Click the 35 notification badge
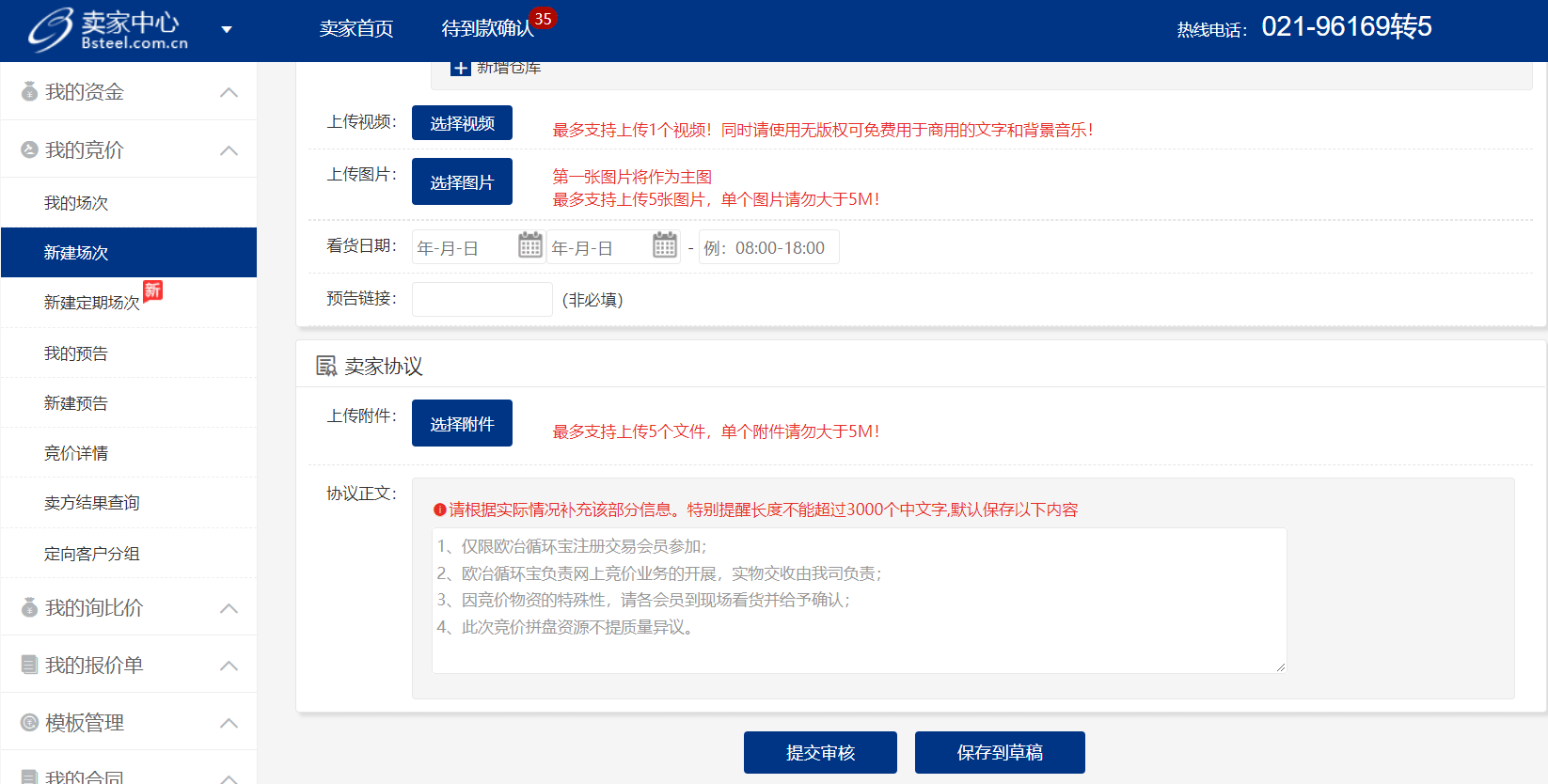Screen dimensions: 1548x784 (543, 19)
